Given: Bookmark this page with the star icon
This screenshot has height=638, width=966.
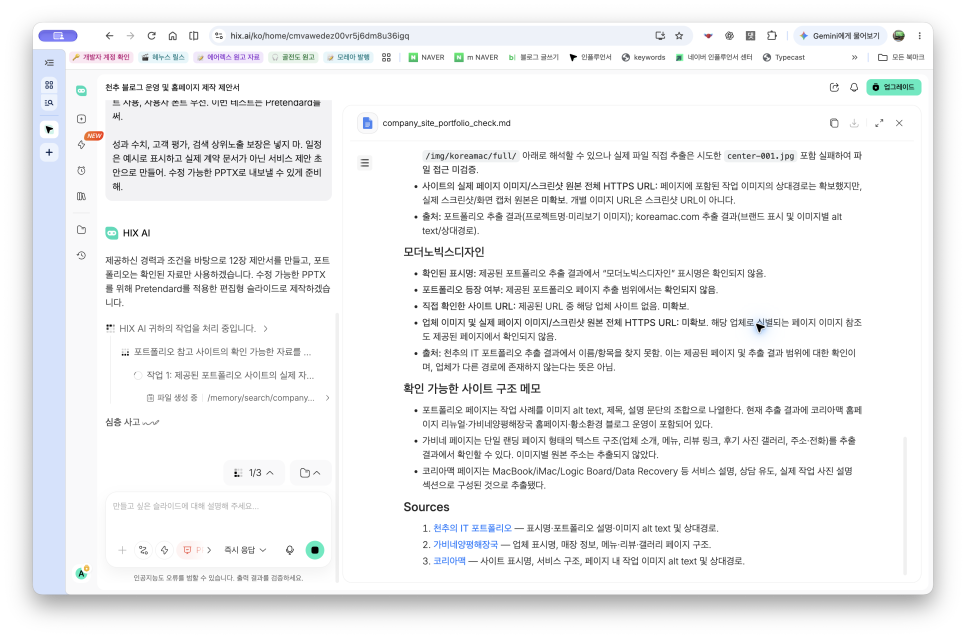Looking at the screenshot, I should click(x=679, y=36).
